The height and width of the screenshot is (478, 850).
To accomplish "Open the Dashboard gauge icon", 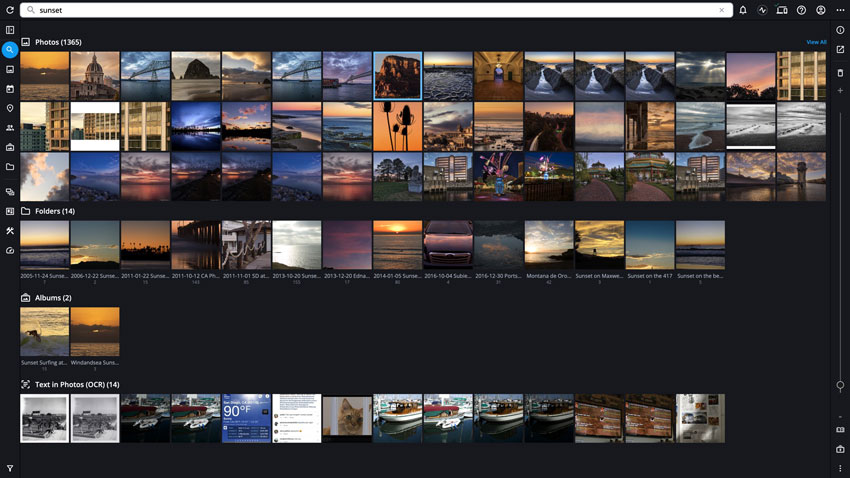I will click(10, 250).
